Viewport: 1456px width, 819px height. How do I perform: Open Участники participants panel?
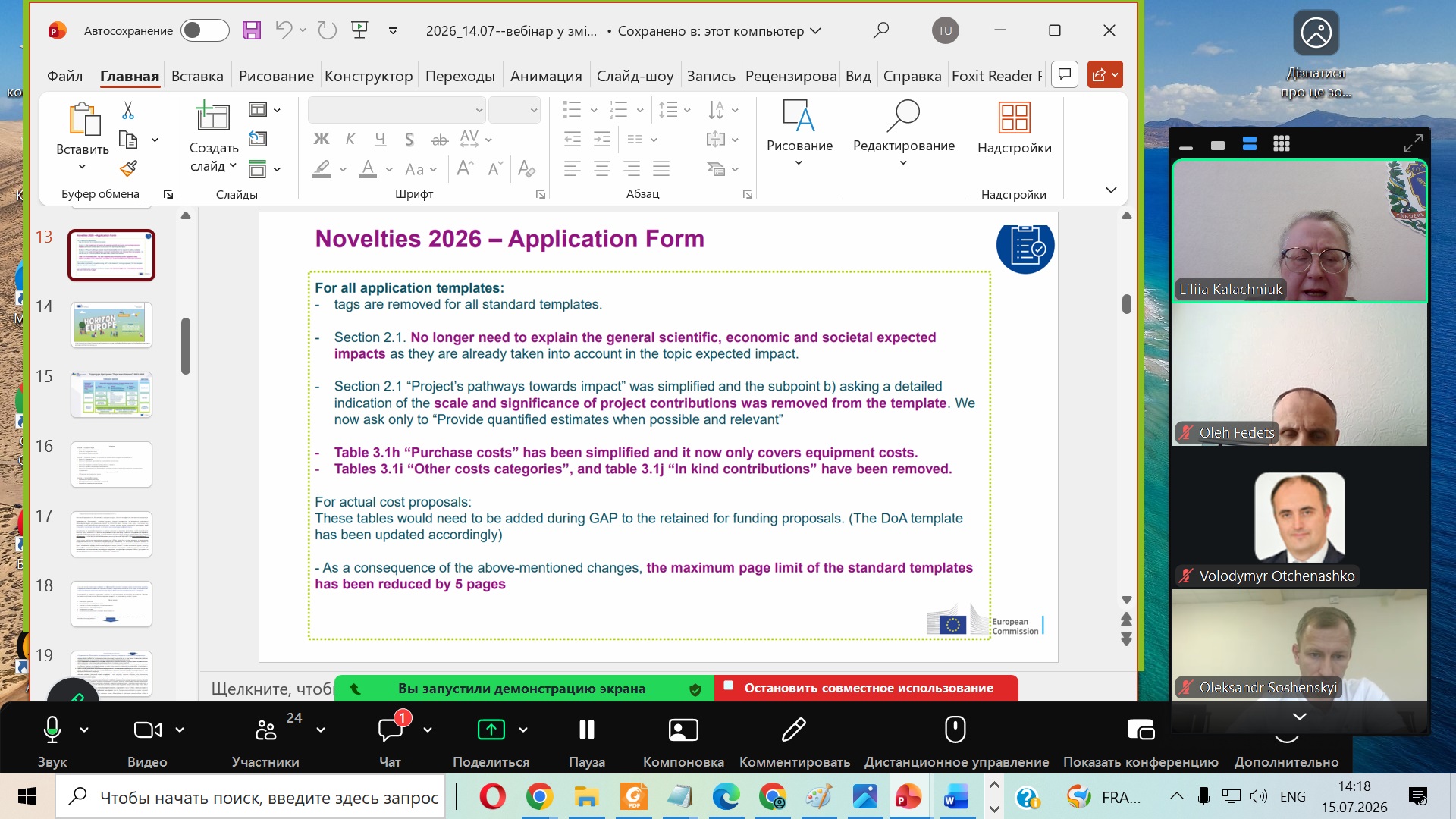click(265, 741)
